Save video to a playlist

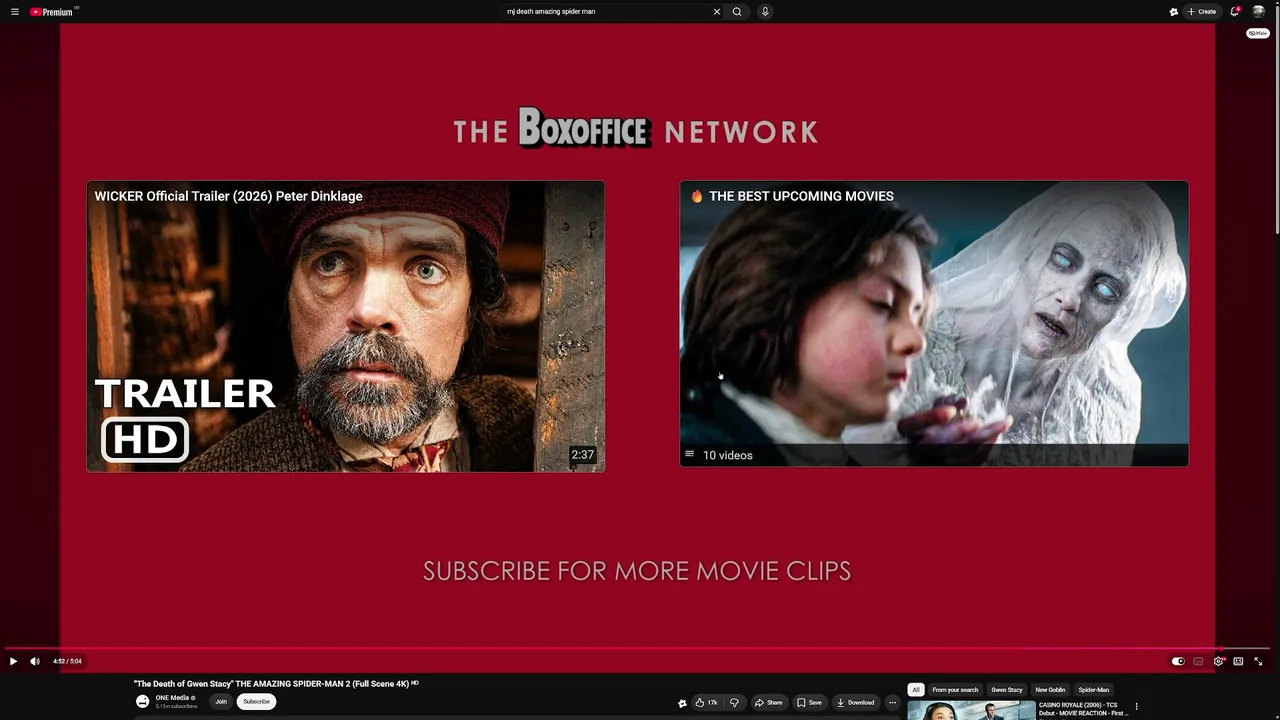(810, 703)
